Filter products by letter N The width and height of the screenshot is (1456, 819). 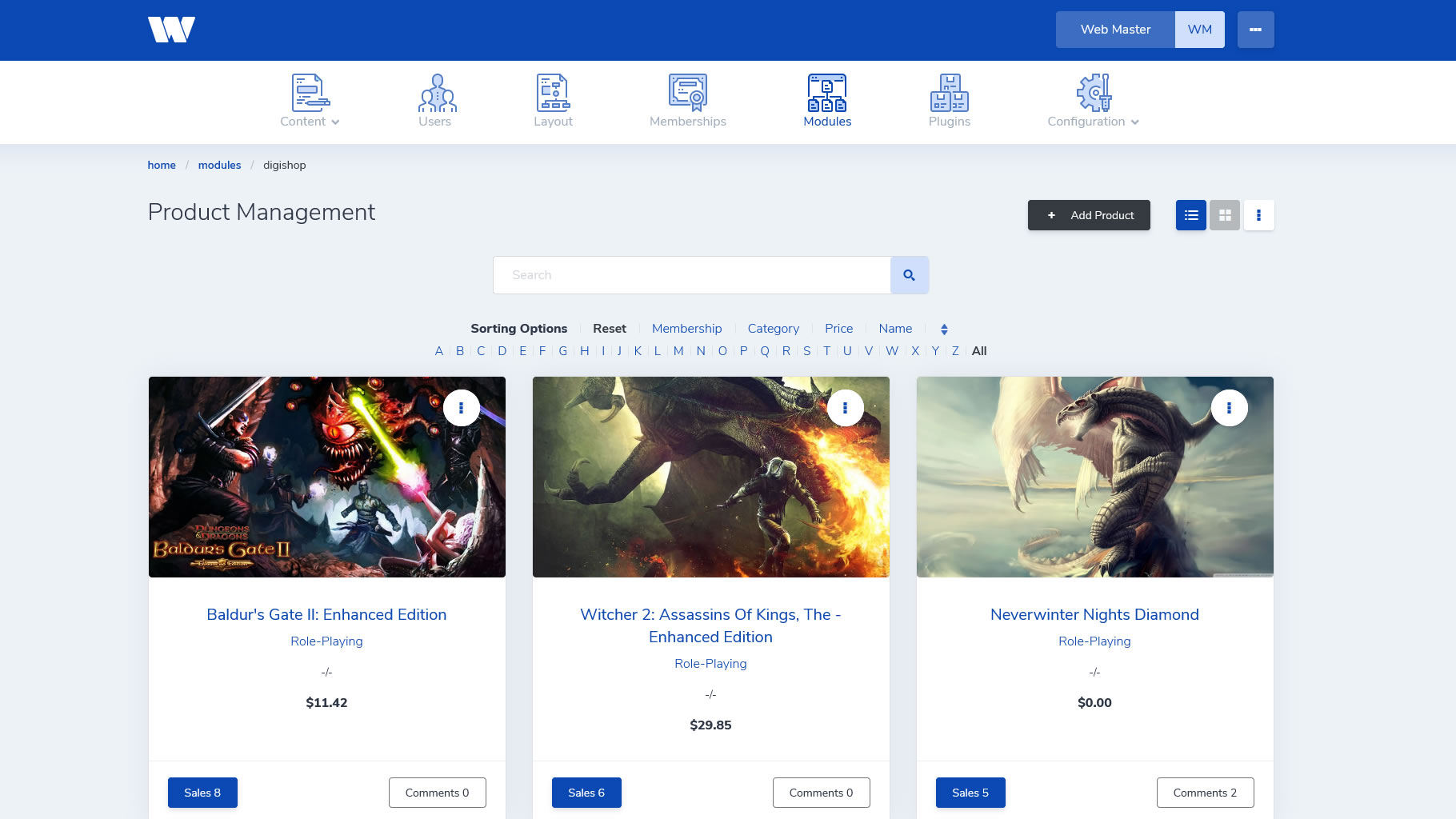[701, 351]
